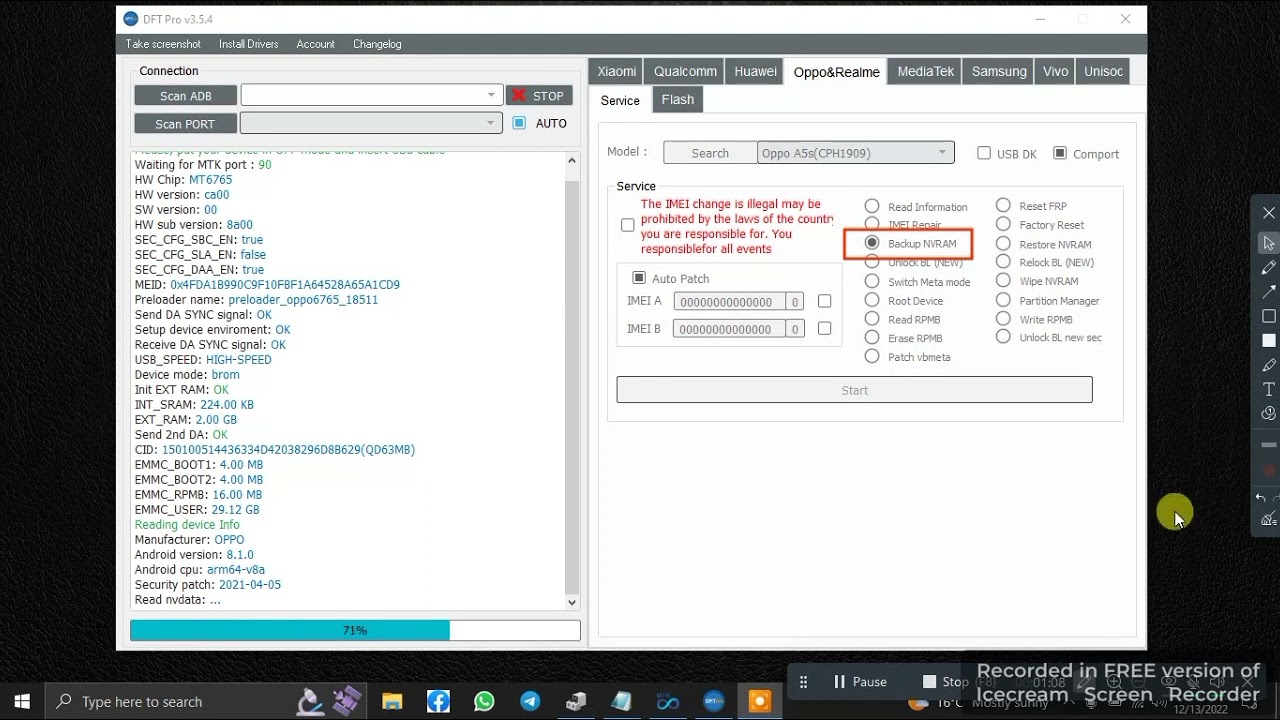Click the Start button

point(855,390)
